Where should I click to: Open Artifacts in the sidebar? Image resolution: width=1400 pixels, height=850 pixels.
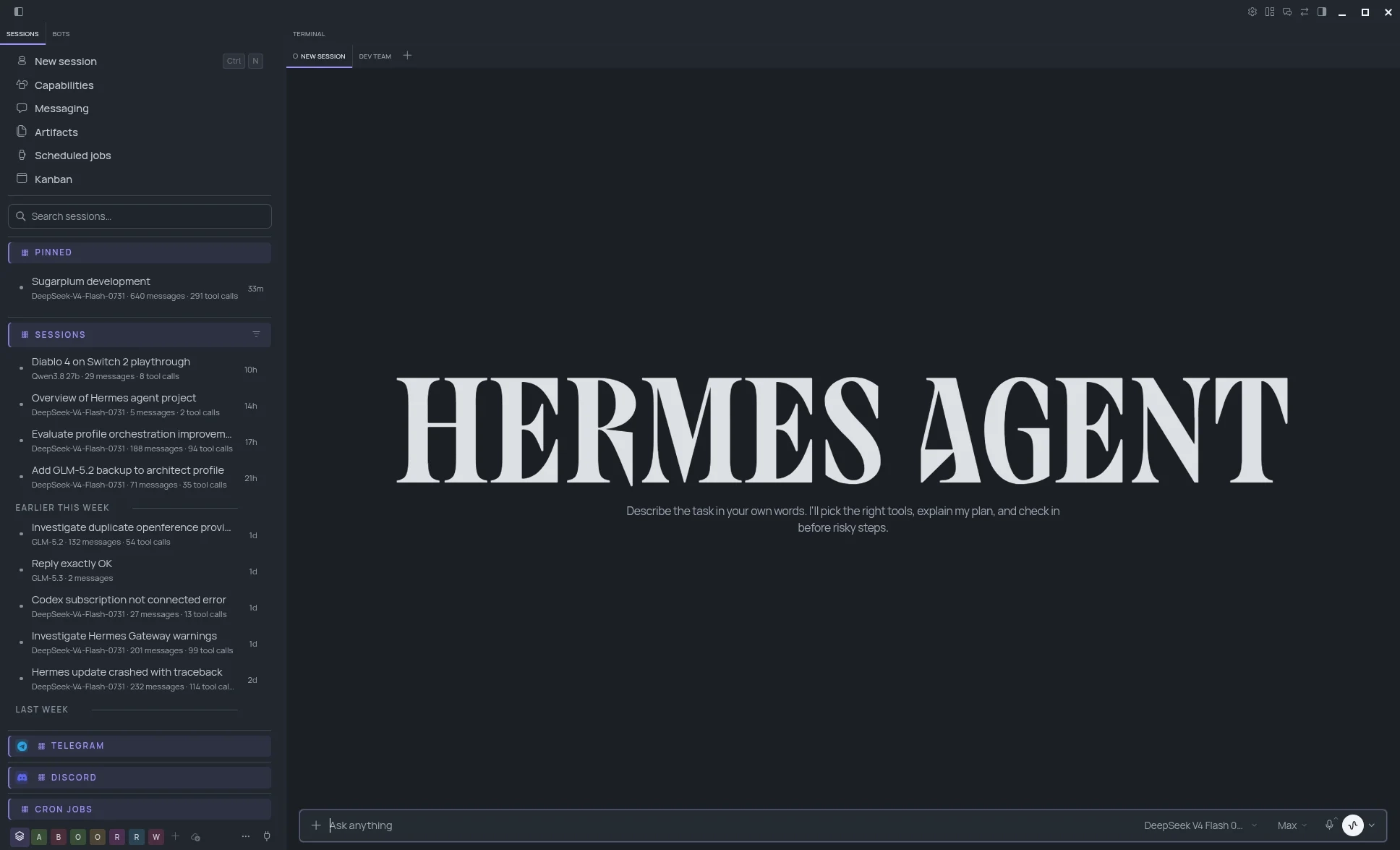140,132
